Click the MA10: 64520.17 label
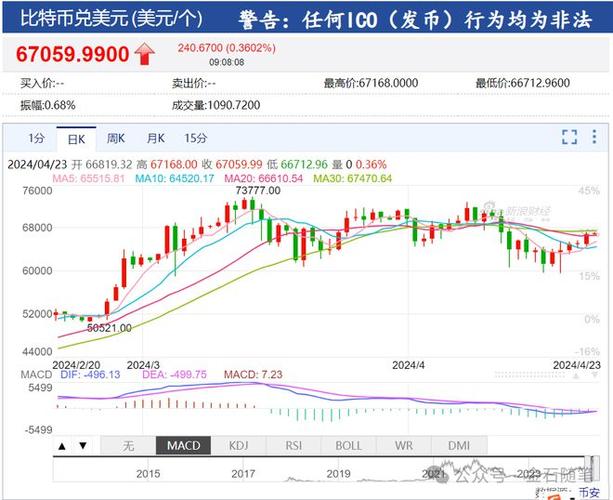613x500 pixels. (174, 179)
